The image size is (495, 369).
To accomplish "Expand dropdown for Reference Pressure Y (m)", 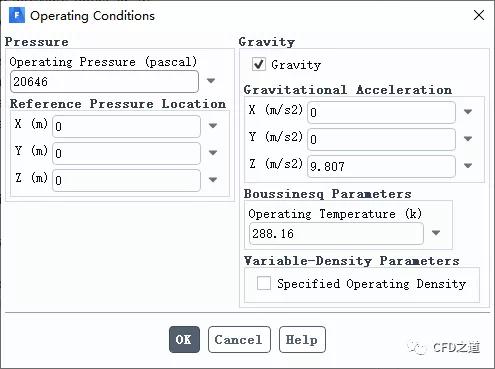I will click(213, 153).
